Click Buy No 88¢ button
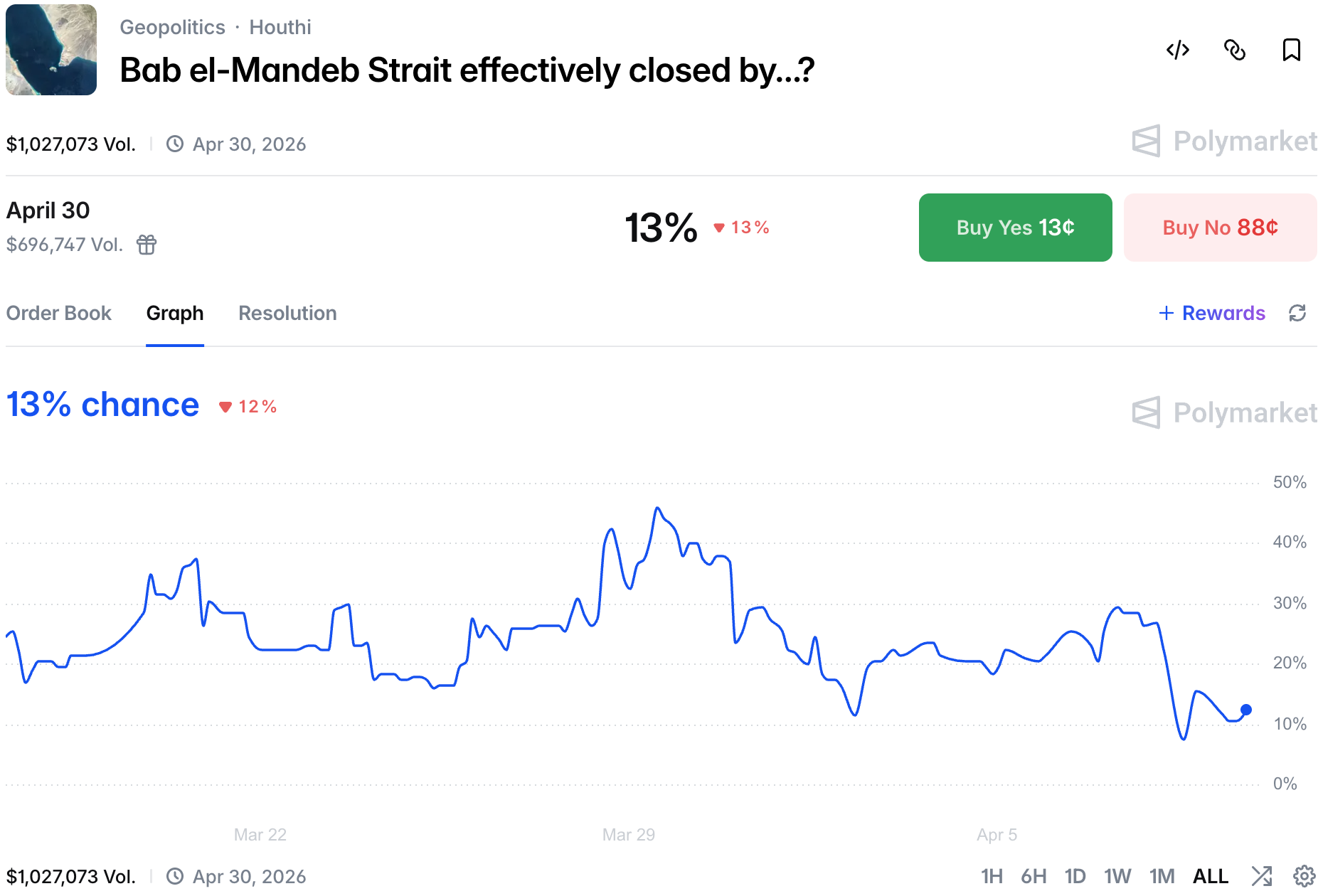This screenshot has width=1323, height=896. coord(1220,228)
